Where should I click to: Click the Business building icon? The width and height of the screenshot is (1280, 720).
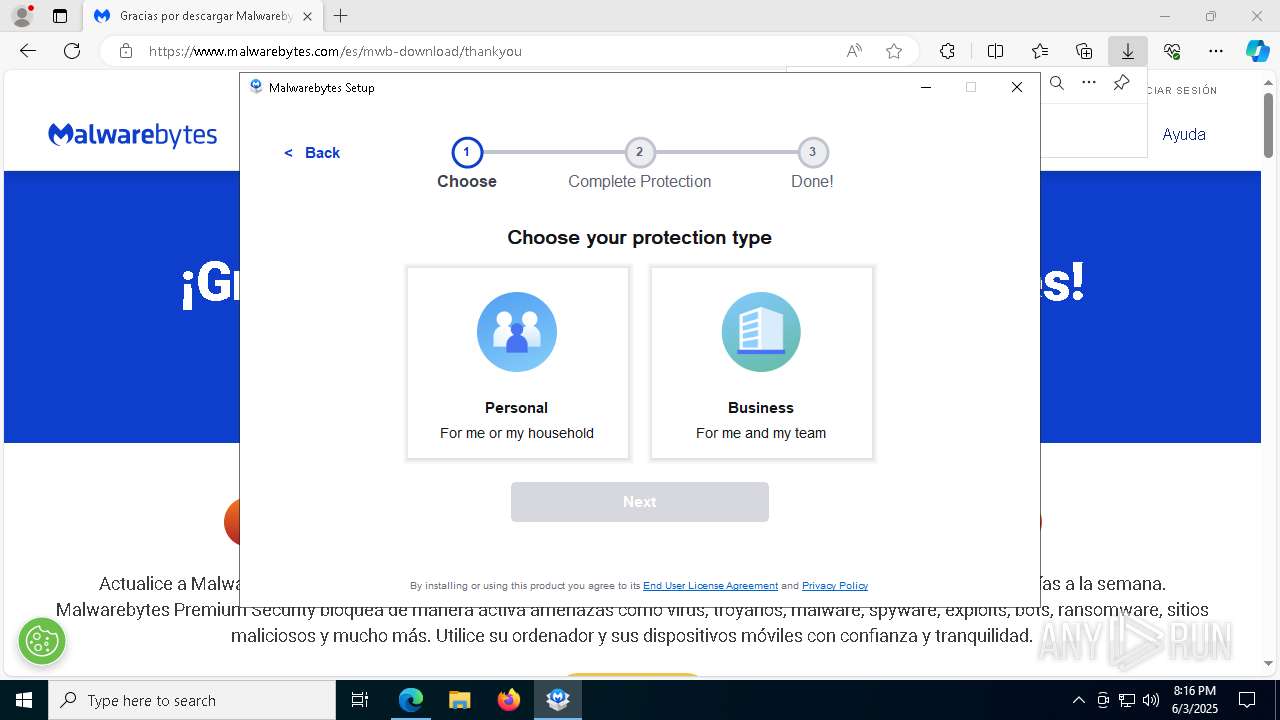(x=761, y=332)
